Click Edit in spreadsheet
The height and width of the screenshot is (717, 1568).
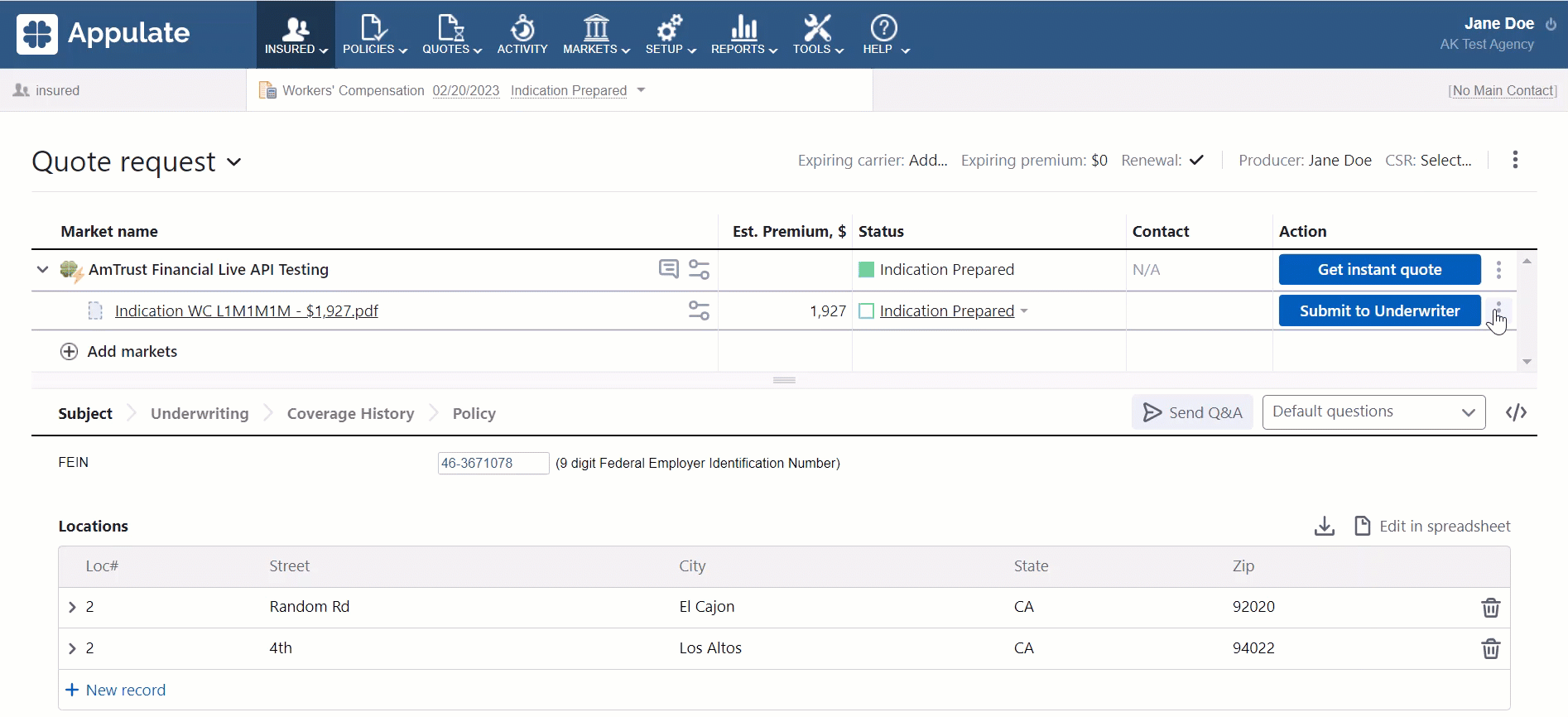[x=1431, y=526]
